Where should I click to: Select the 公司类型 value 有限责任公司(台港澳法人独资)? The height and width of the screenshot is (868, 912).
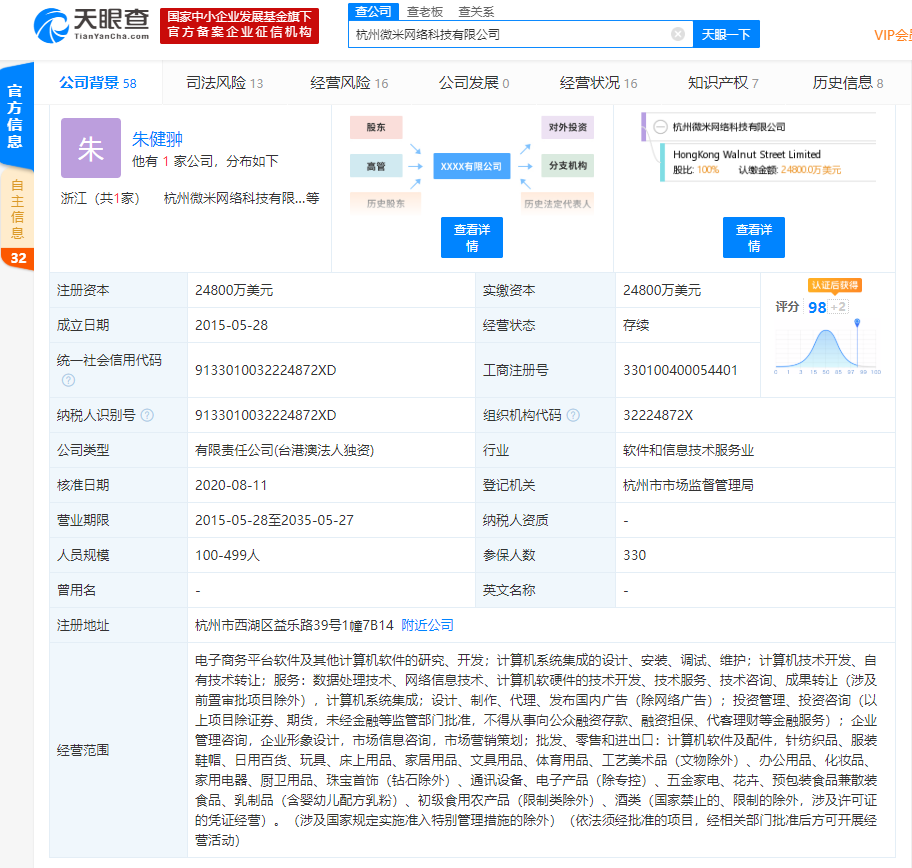284,450
